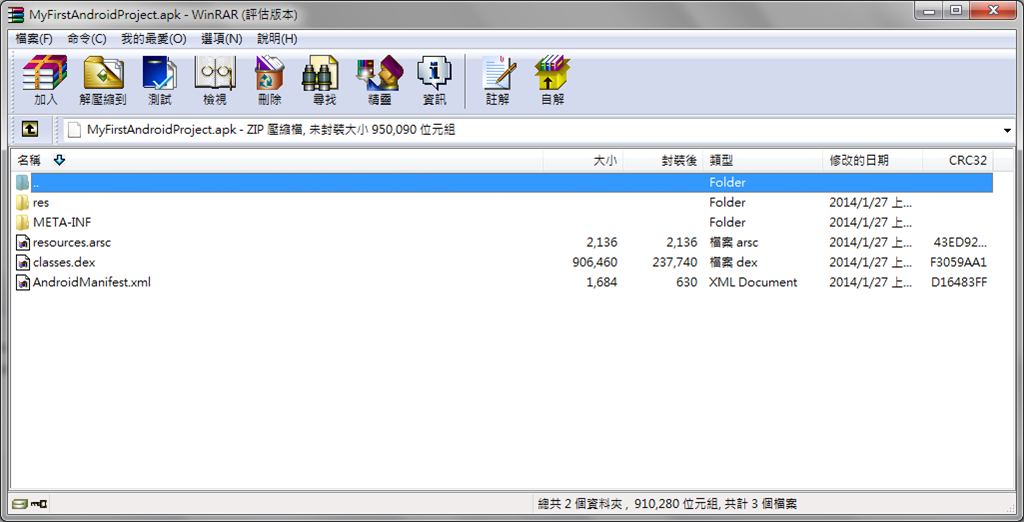This screenshot has height=522, width=1024.
Task: Select the META-INF folder name
Action: coord(62,222)
